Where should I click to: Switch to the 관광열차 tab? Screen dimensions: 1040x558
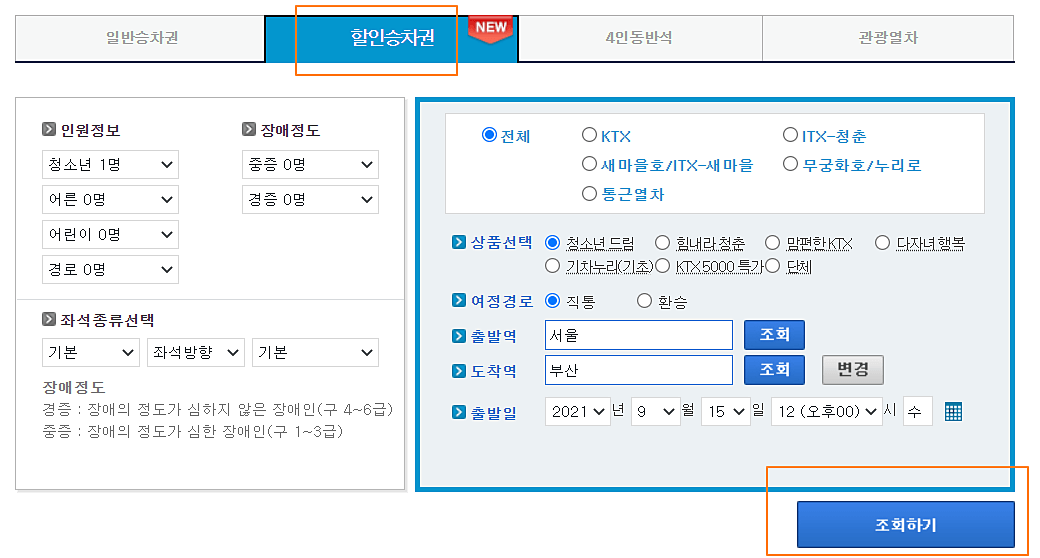pyautogui.click(x=888, y=38)
